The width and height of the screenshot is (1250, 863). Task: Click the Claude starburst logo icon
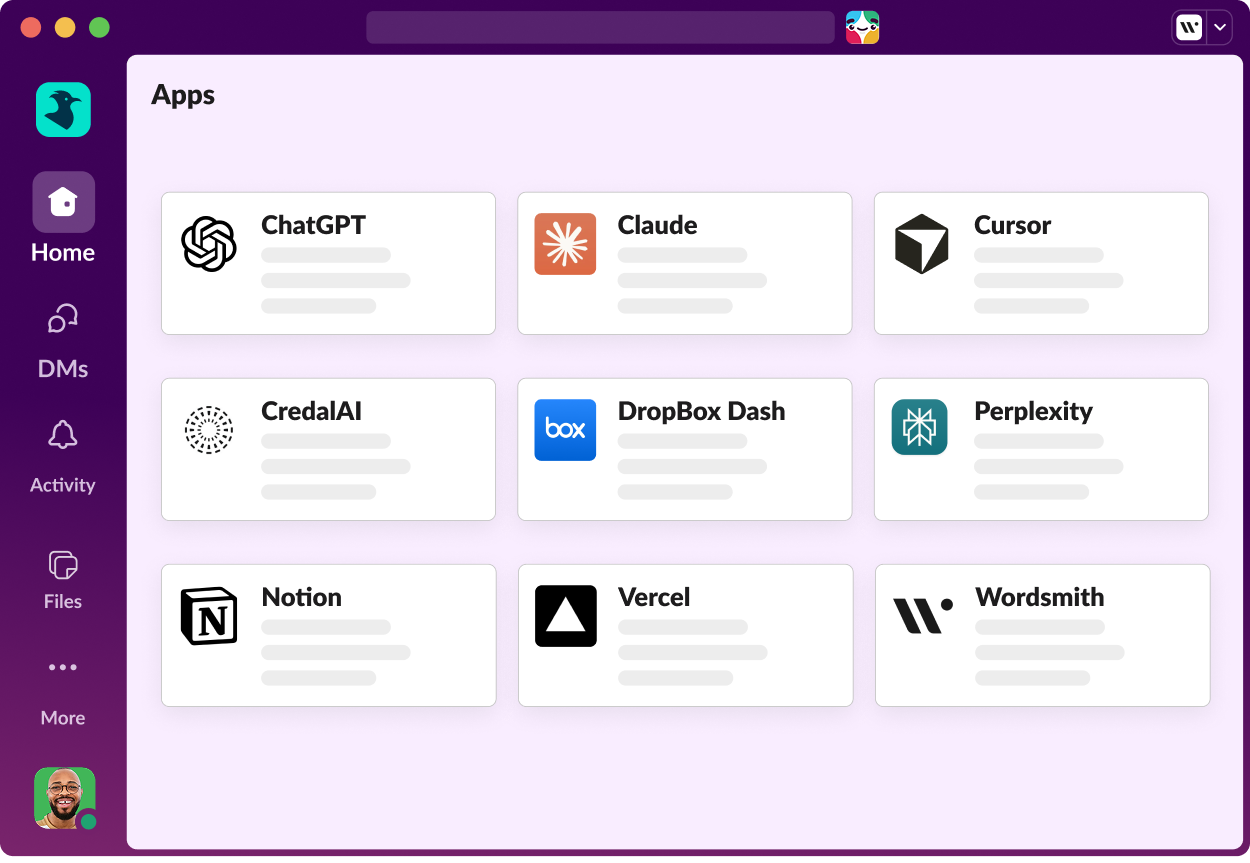click(565, 244)
